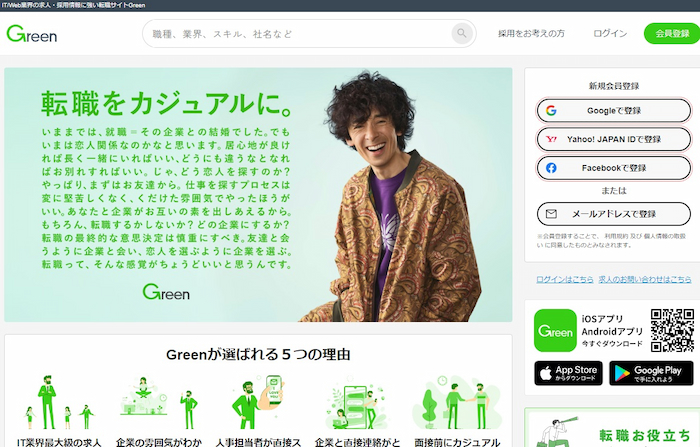Click the 面接前にカジュアル handshake illustration
The height and width of the screenshot is (447, 700).
click(457, 402)
